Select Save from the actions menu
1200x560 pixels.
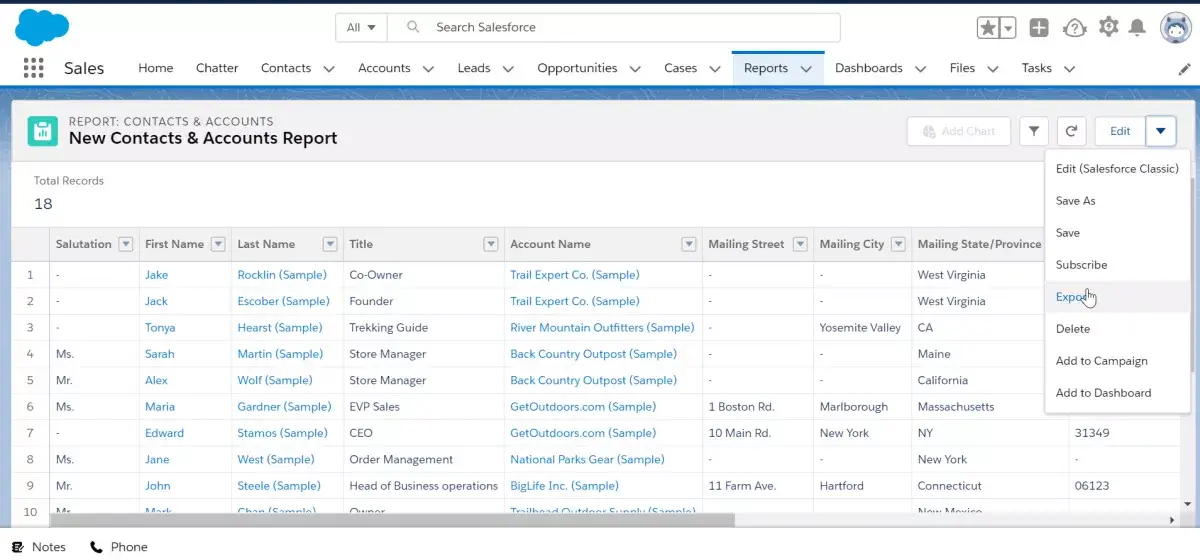click(1117, 233)
